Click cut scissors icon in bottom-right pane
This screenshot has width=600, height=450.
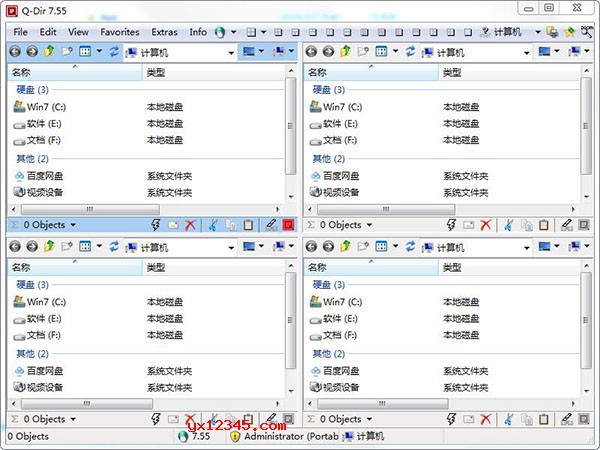pyautogui.click(x=509, y=419)
